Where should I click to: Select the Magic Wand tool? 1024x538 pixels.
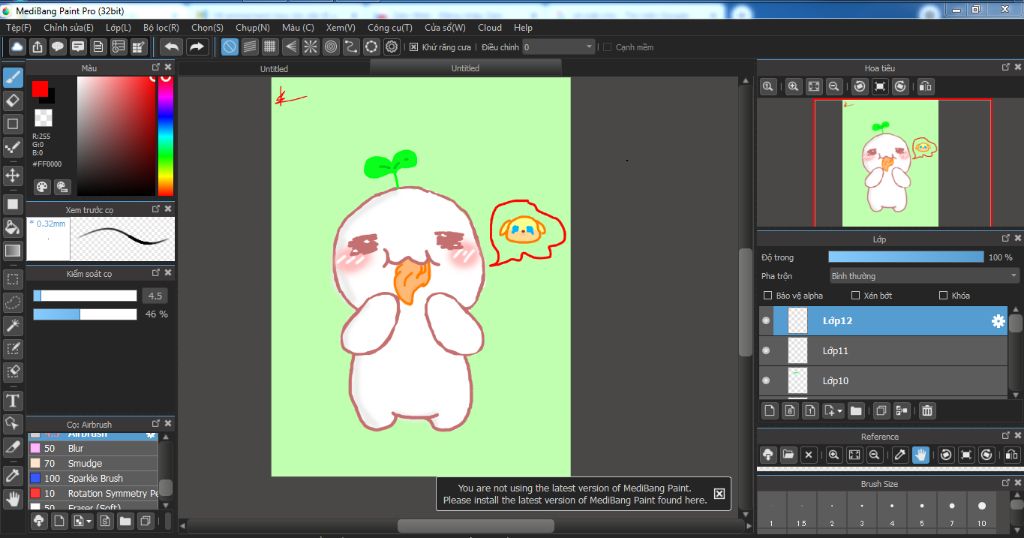(12, 326)
